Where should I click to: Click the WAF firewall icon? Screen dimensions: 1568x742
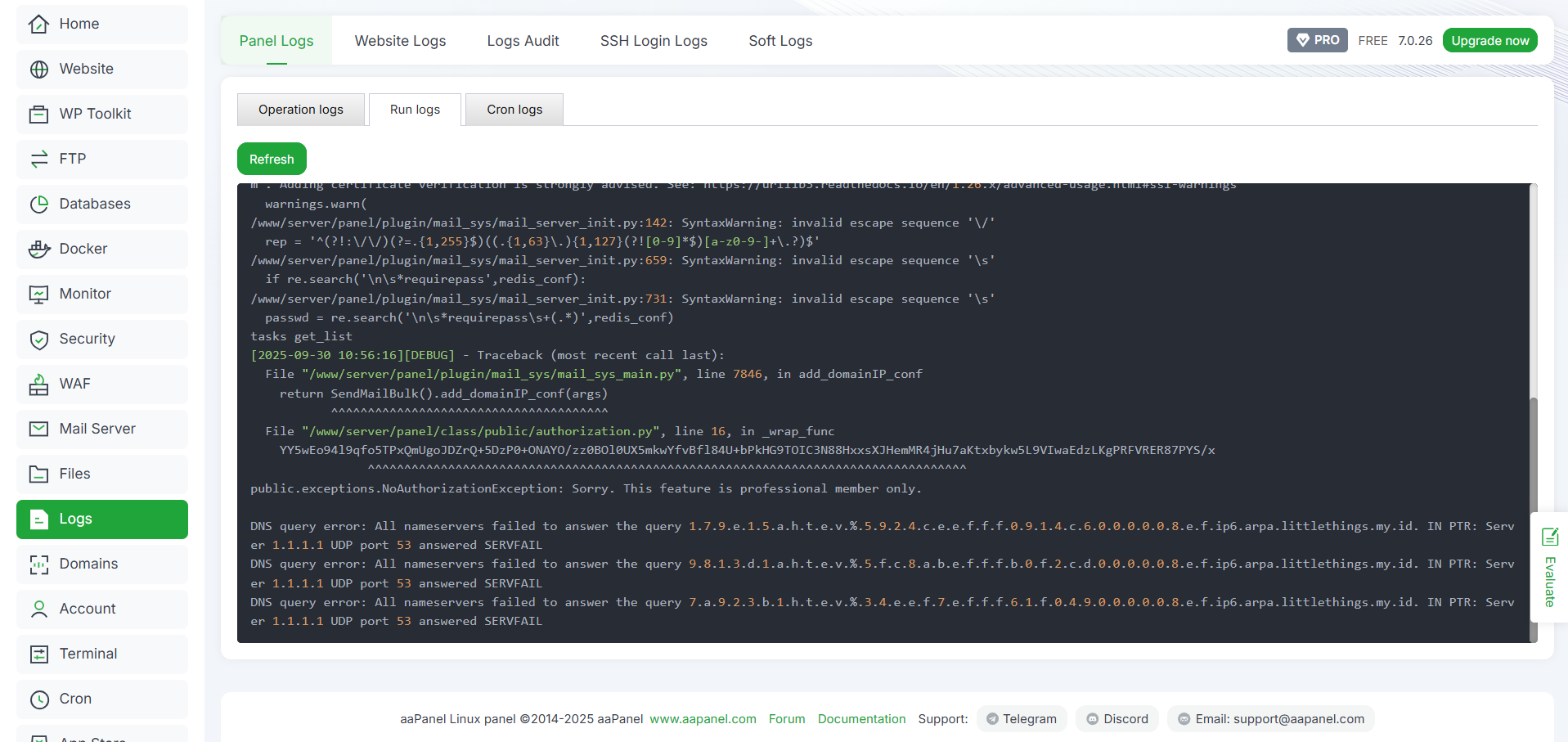[38, 384]
